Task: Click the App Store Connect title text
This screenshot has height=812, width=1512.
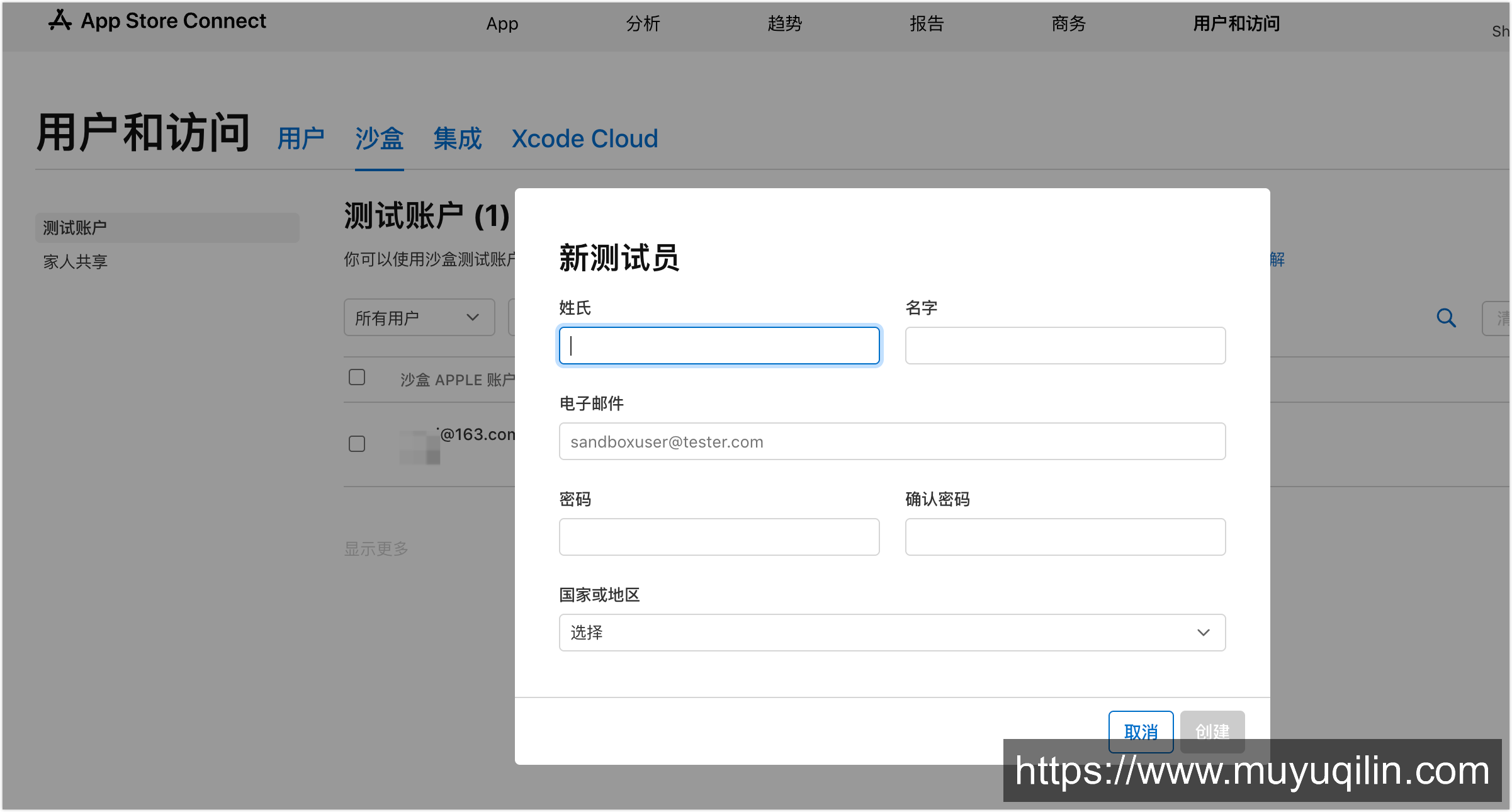Action: (174, 21)
